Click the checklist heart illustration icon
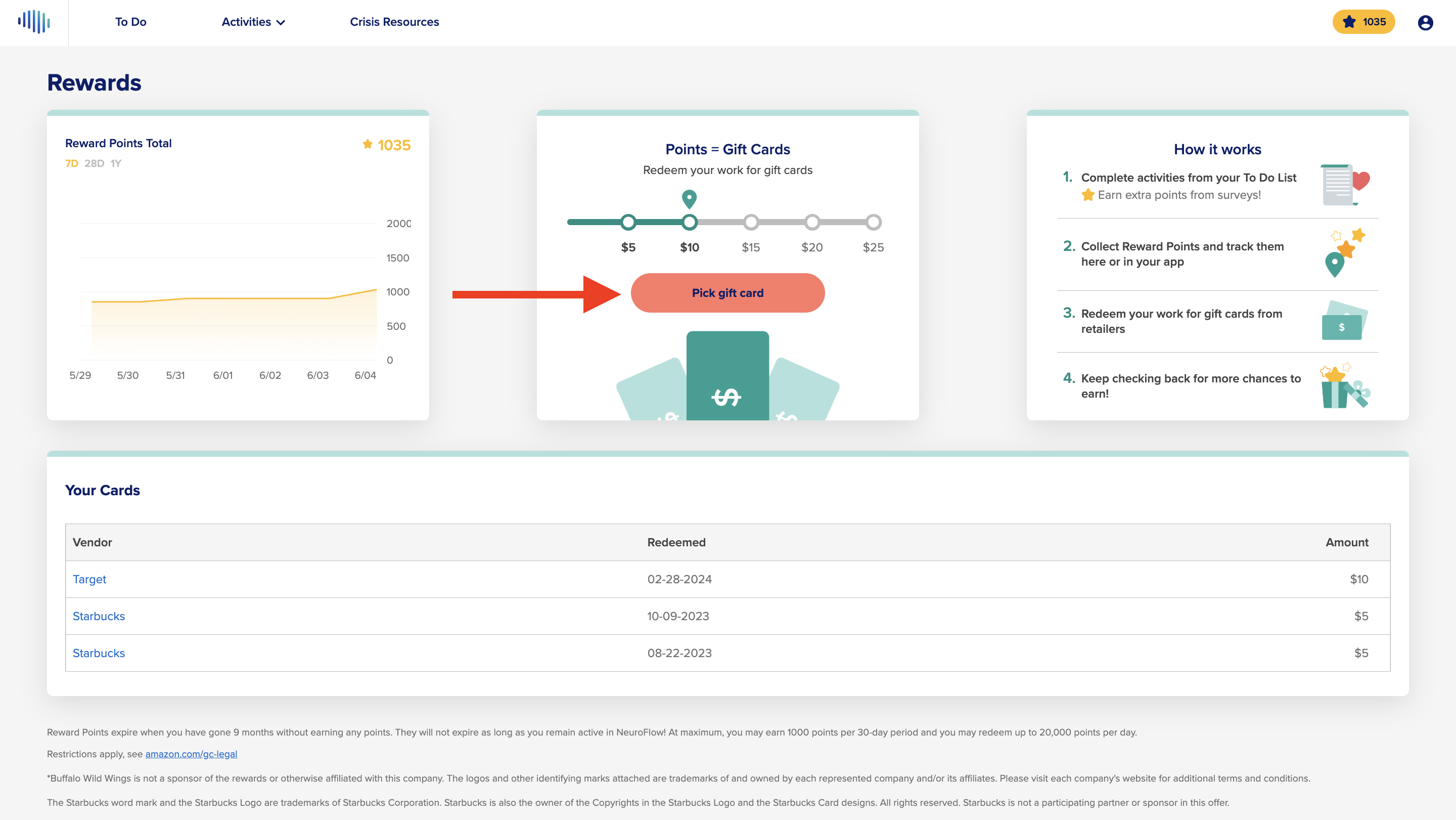This screenshot has height=820, width=1456. click(1346, 185)
